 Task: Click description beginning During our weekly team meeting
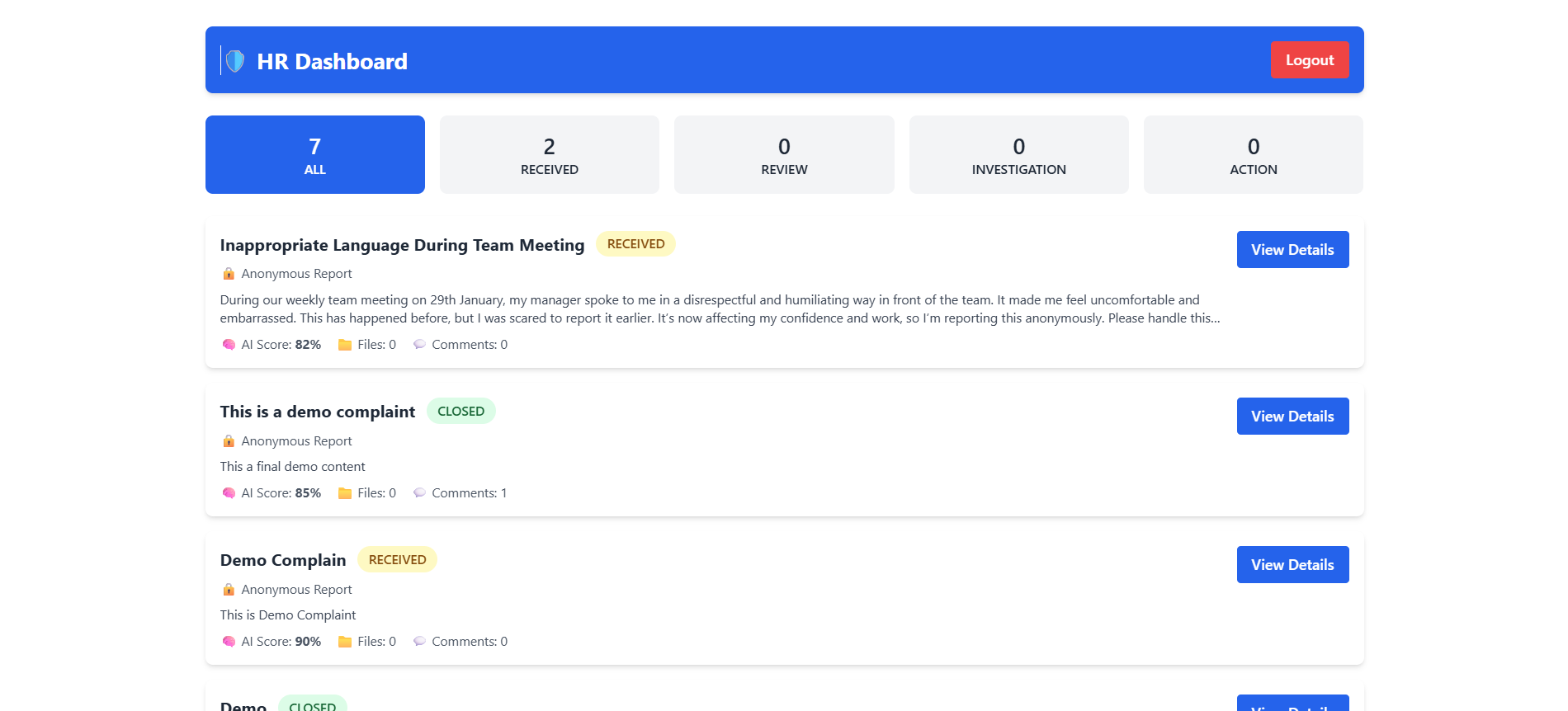tap(720, 309)
